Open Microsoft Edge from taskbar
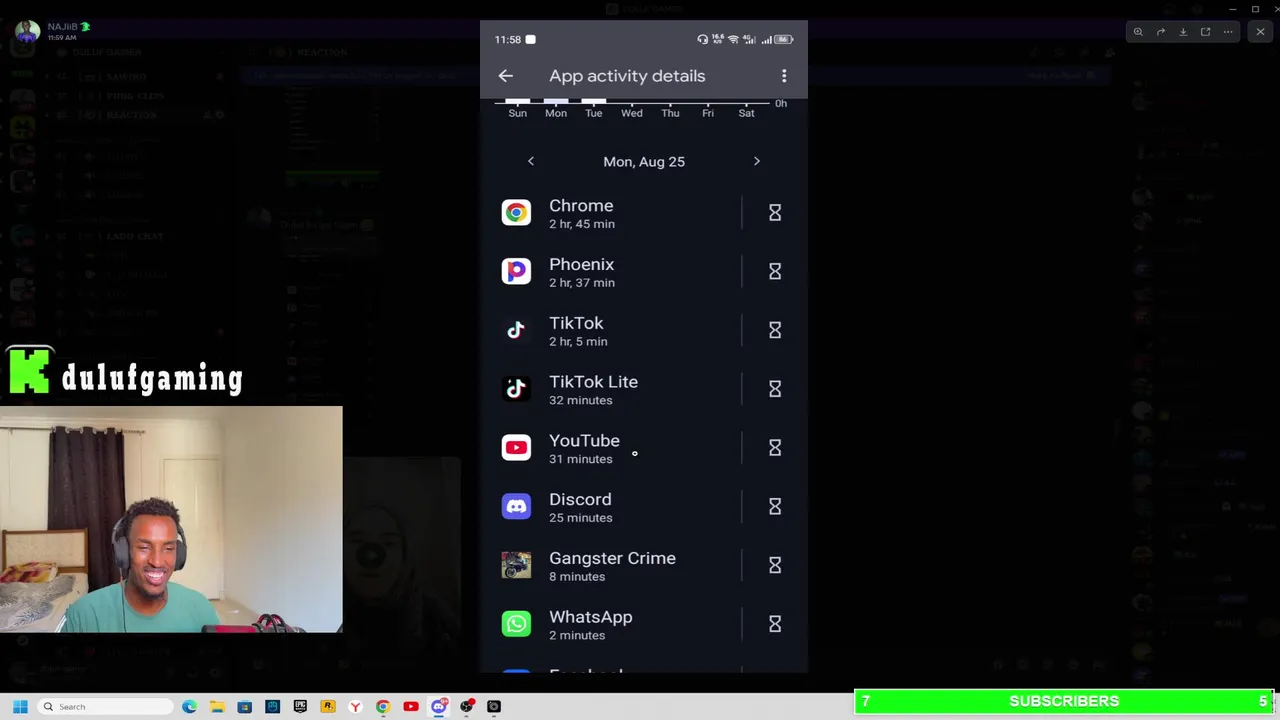Image resolution: width=1280 pixels, height=720 pixels. coord(189,707)
